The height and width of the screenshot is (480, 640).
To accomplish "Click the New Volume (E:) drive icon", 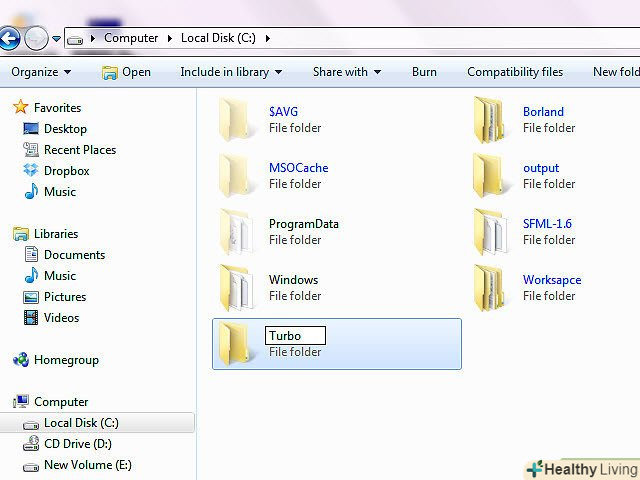I will coord(31,467).
